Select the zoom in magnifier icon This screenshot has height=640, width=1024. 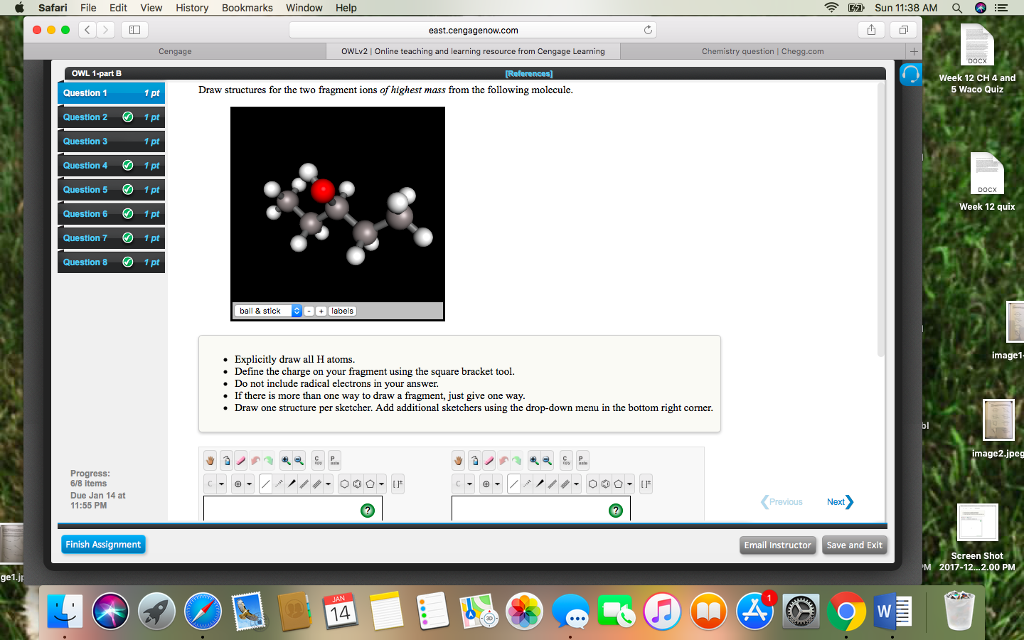click(x=285, y=460)
